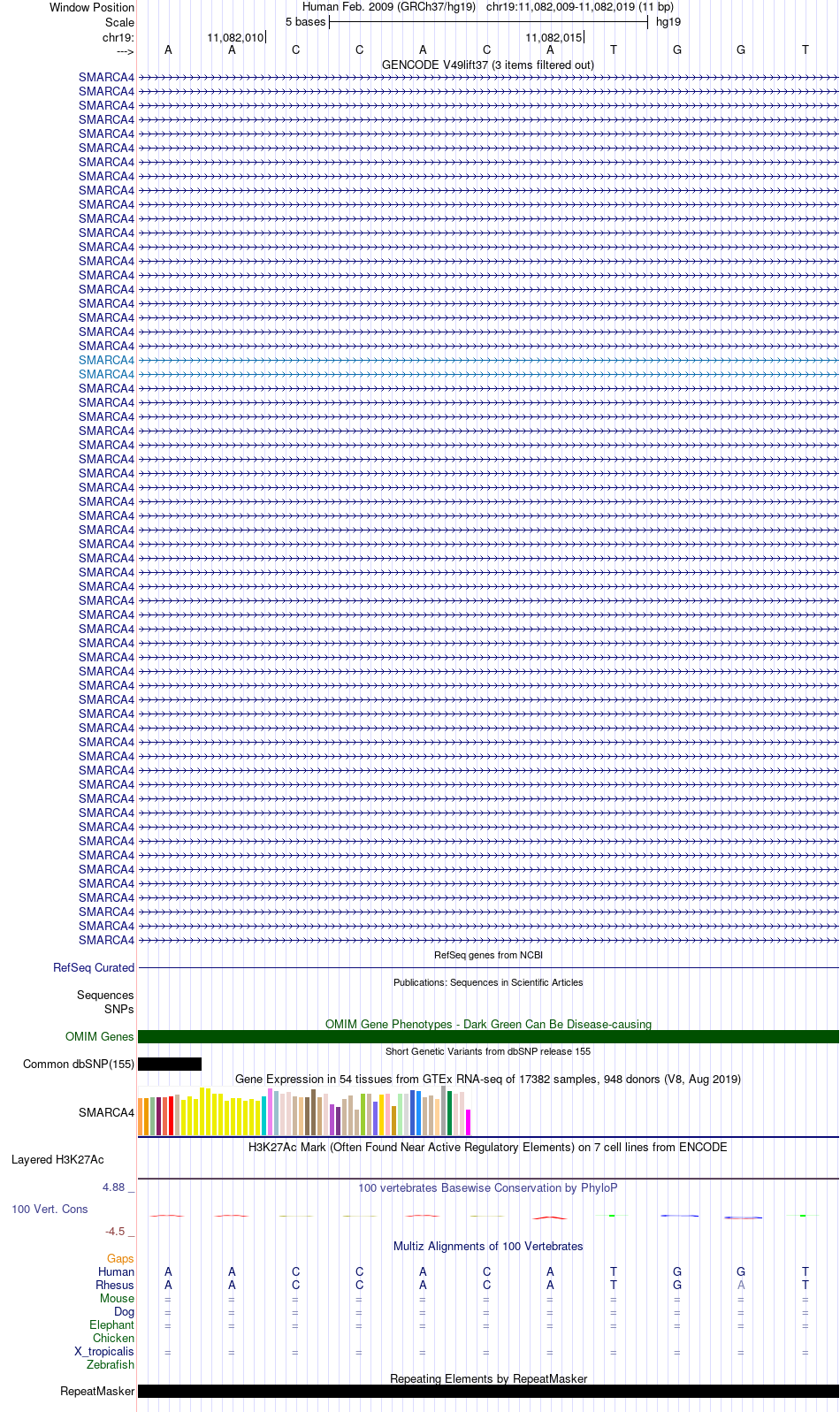Click the OMIM Genes track label
The width and height of the screenshot is (840, 1412).
click(x=100, y=1036)
